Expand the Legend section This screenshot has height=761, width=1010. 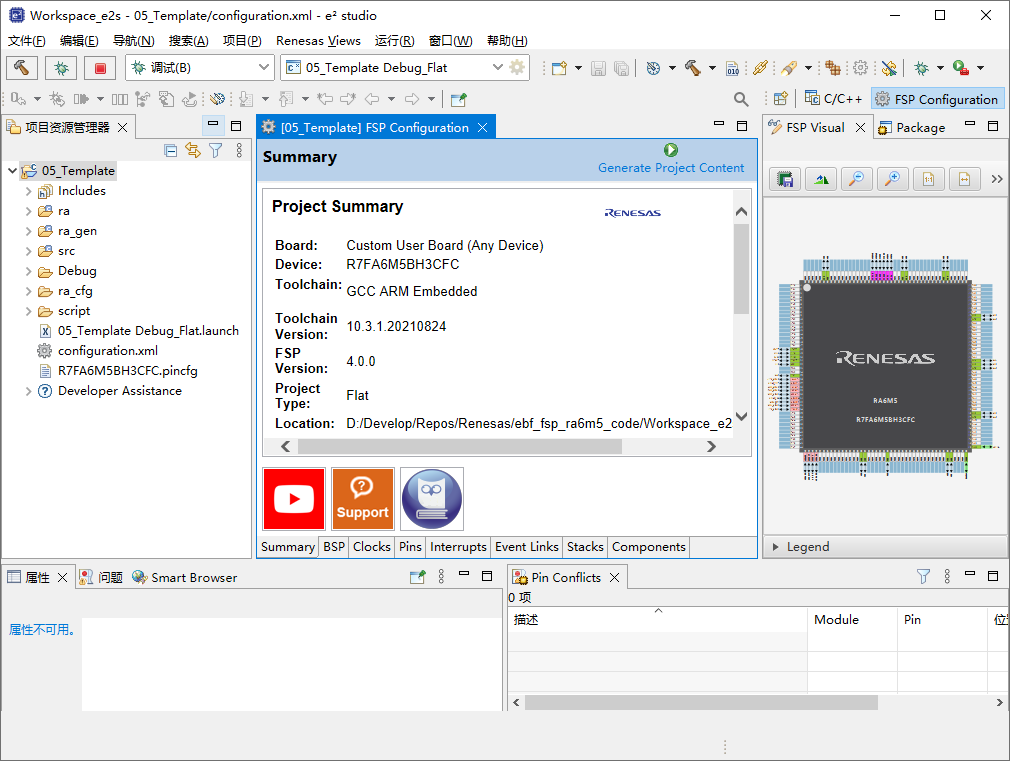[775, 547]
